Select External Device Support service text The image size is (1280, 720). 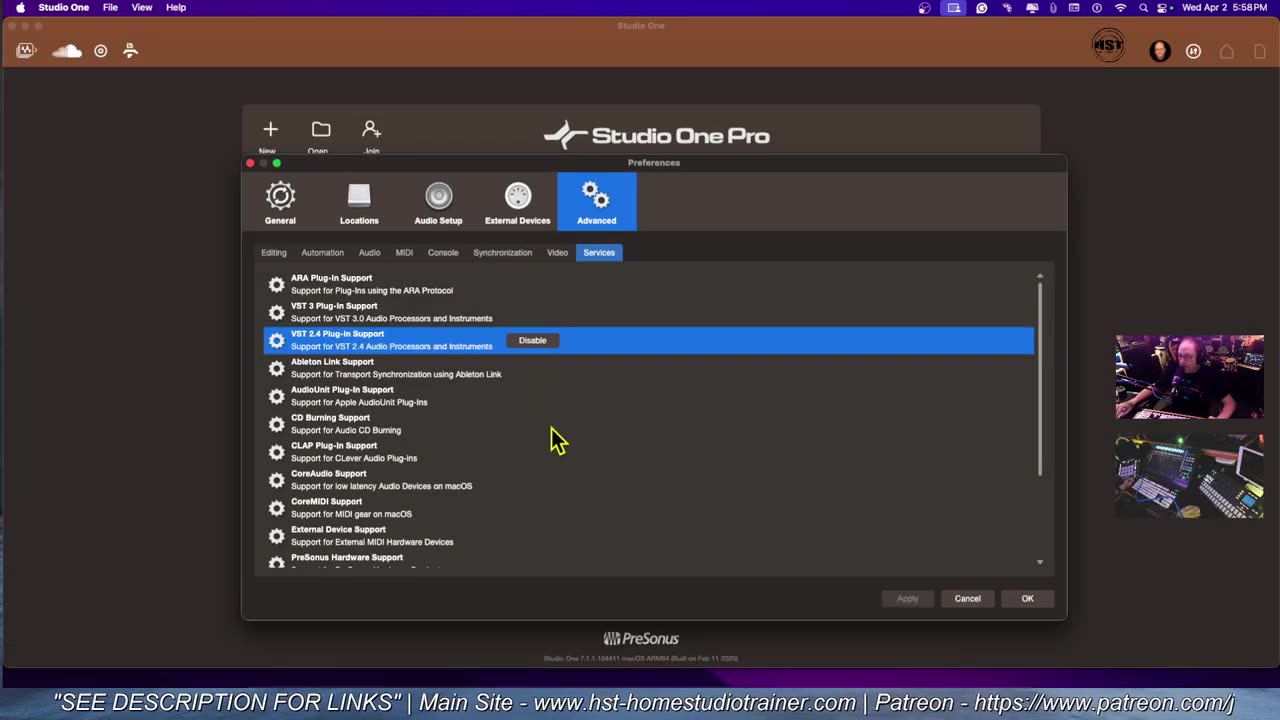[372, 537]
